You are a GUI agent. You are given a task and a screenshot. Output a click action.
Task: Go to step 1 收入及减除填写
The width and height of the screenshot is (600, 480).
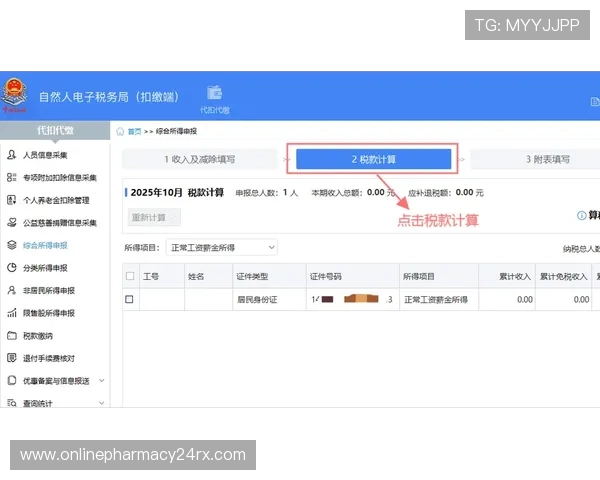pos(199,159)
